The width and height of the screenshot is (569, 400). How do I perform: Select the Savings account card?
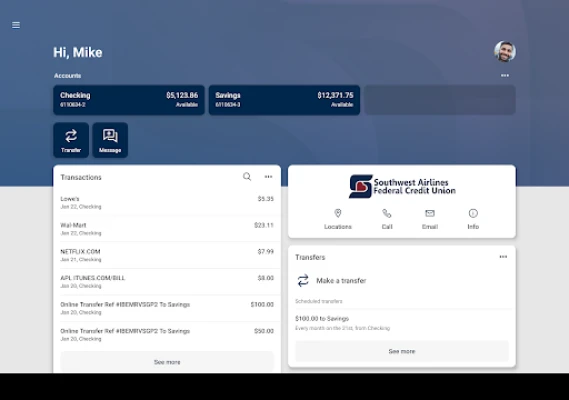pos(284,100)
